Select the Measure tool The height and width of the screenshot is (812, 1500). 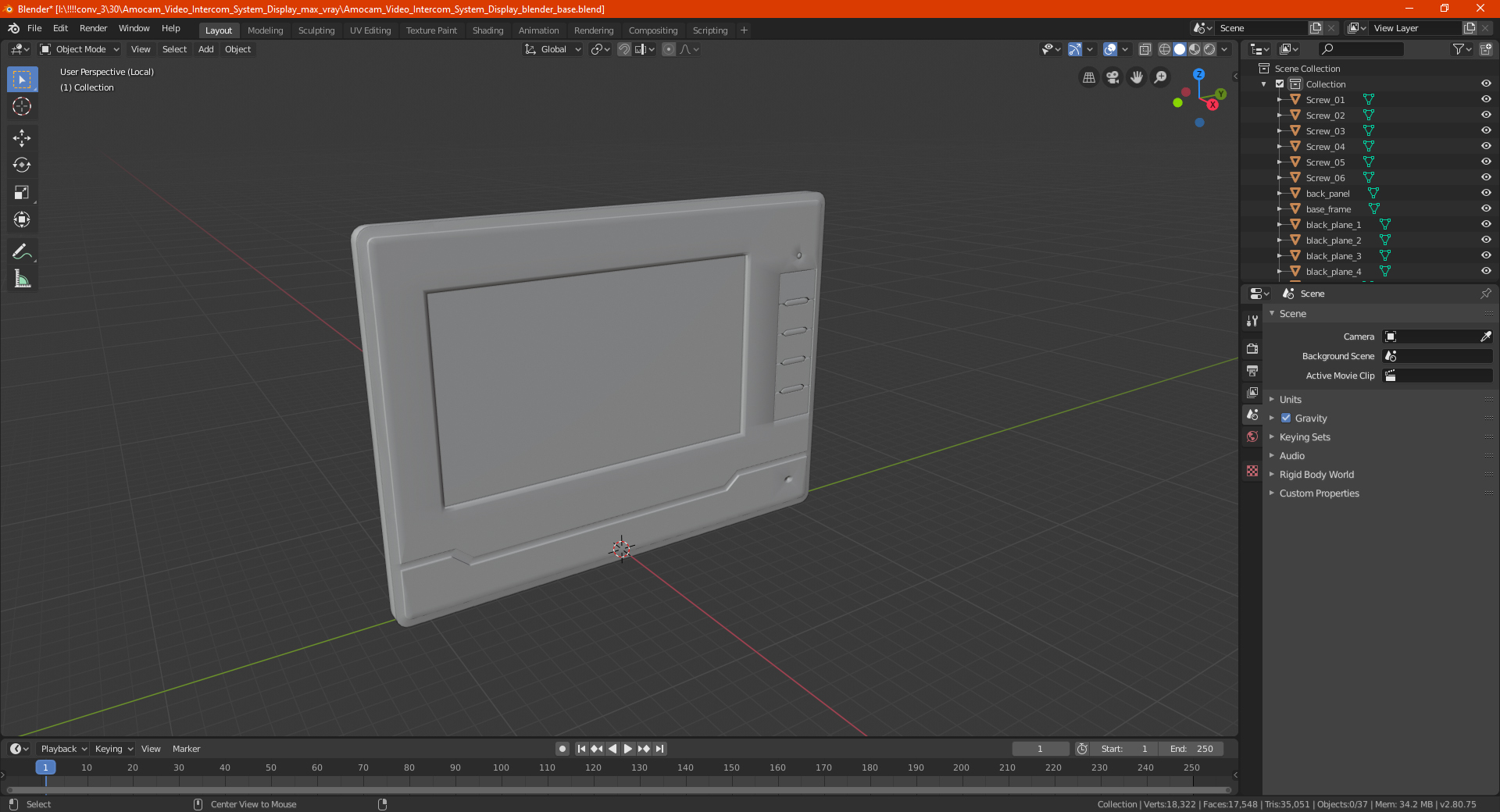[x=22, y=279]
